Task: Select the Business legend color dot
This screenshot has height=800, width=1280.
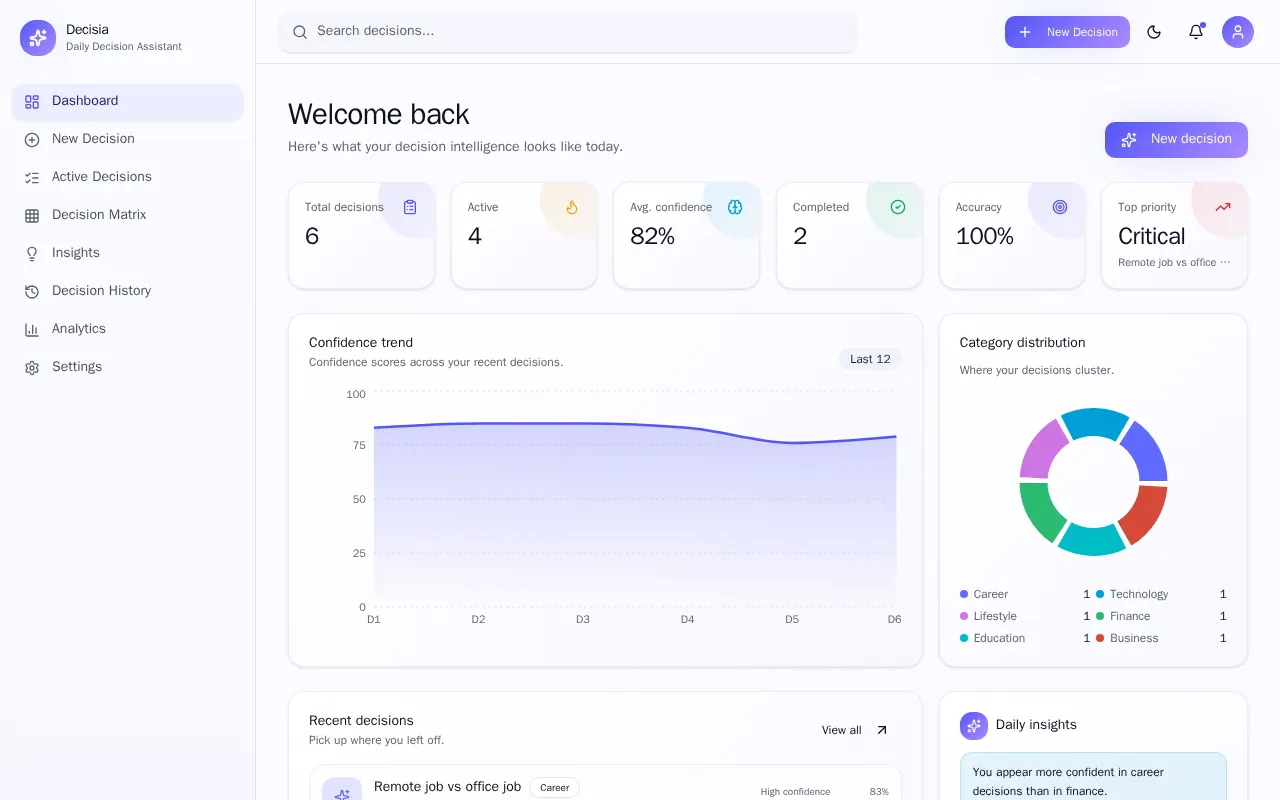Action: point(1100,638)
